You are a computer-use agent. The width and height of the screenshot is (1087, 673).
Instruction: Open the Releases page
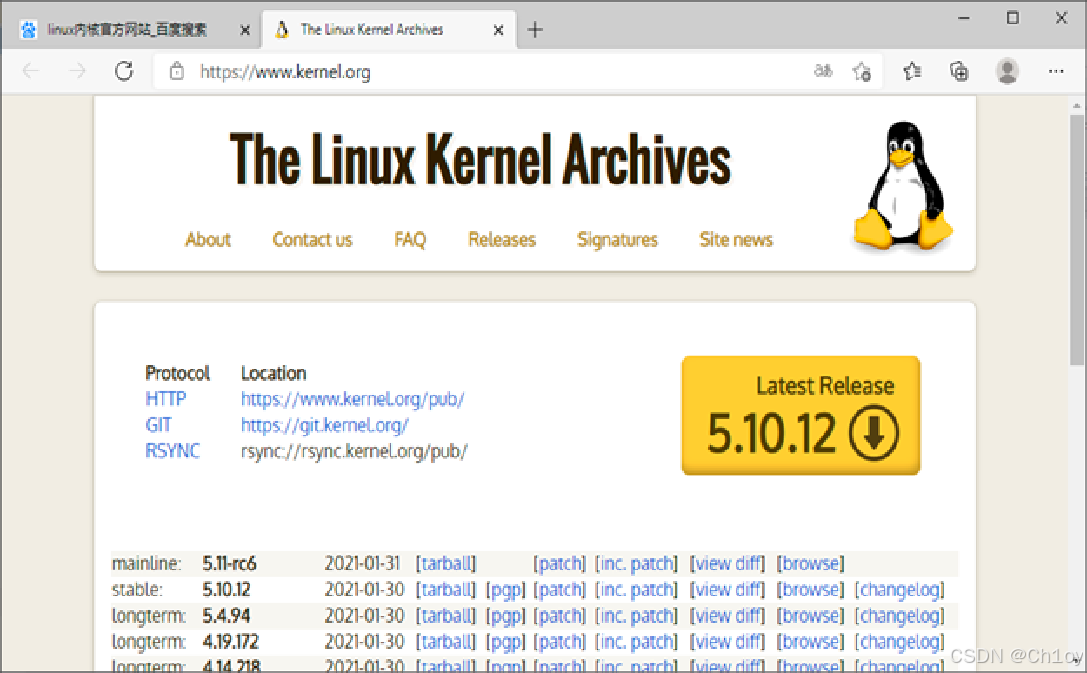pos(502,240)
